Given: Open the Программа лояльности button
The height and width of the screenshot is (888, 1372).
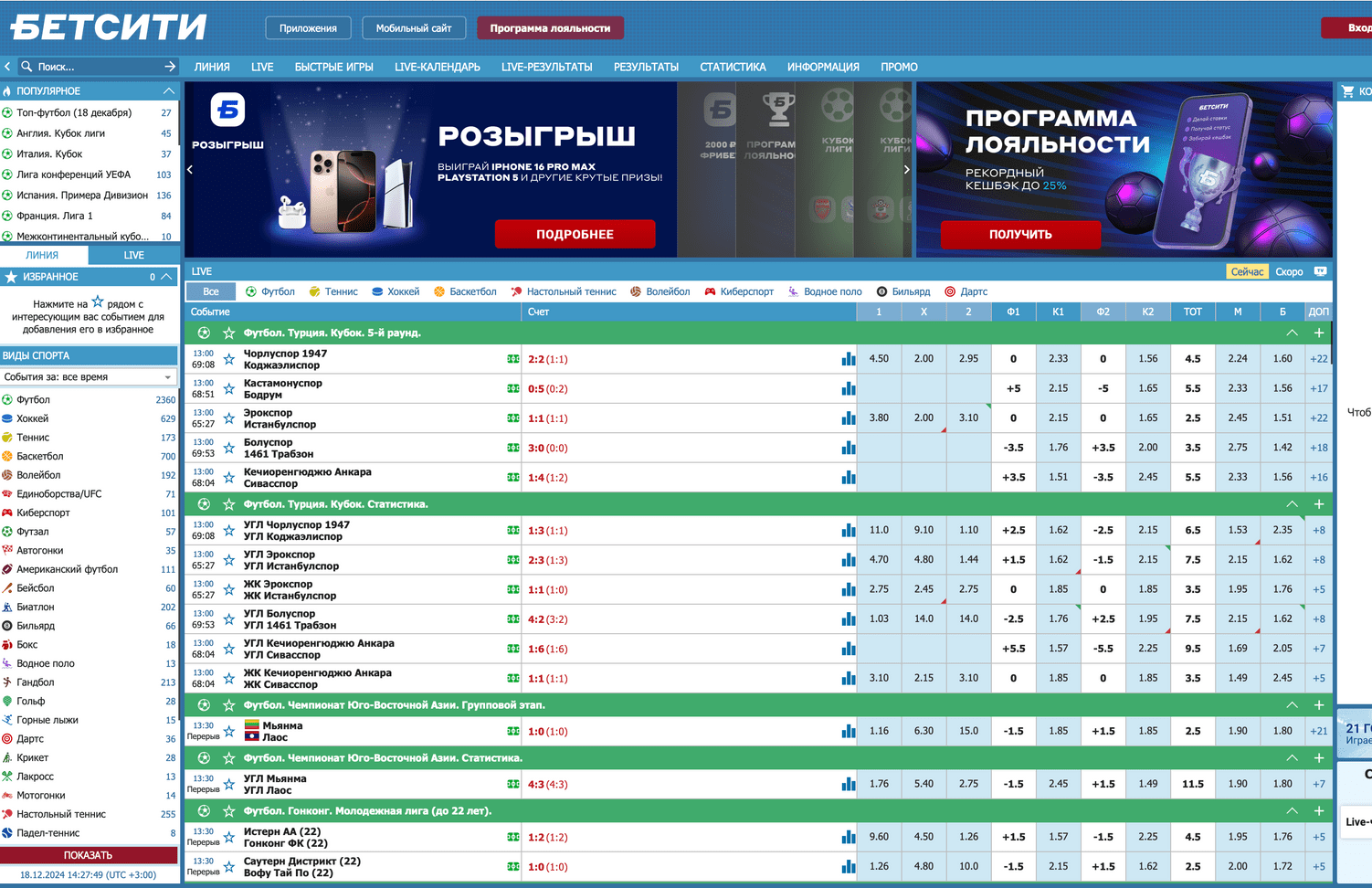Looking at the screenshot, I should pyautogui.click(x=550, y=28).
